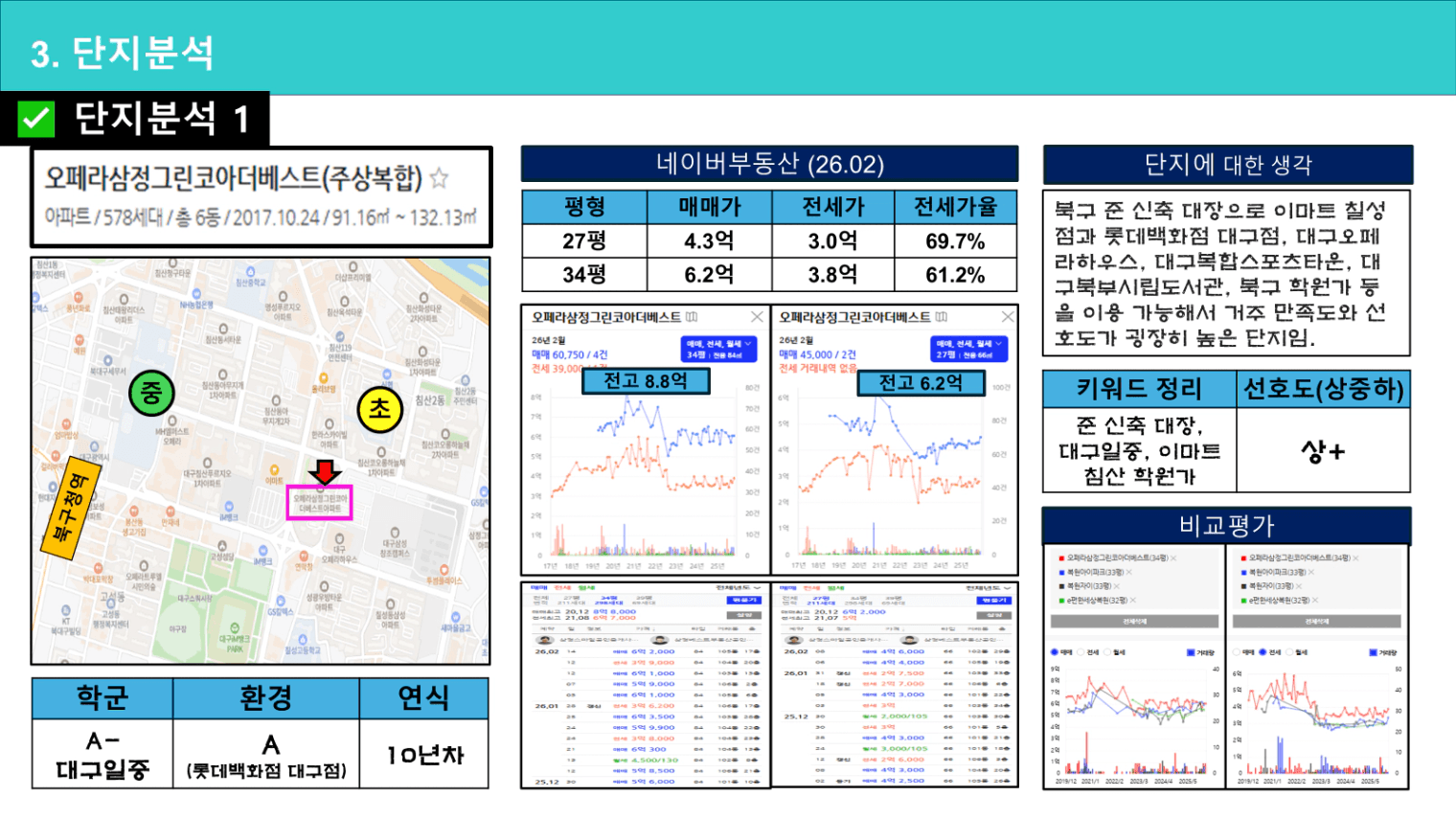Viewport: 1456px width, 819px height.
Task: Remove 오페라삼정그린코아더베스트(34평) from the left comparison list
Action: tap(1173, 558)
